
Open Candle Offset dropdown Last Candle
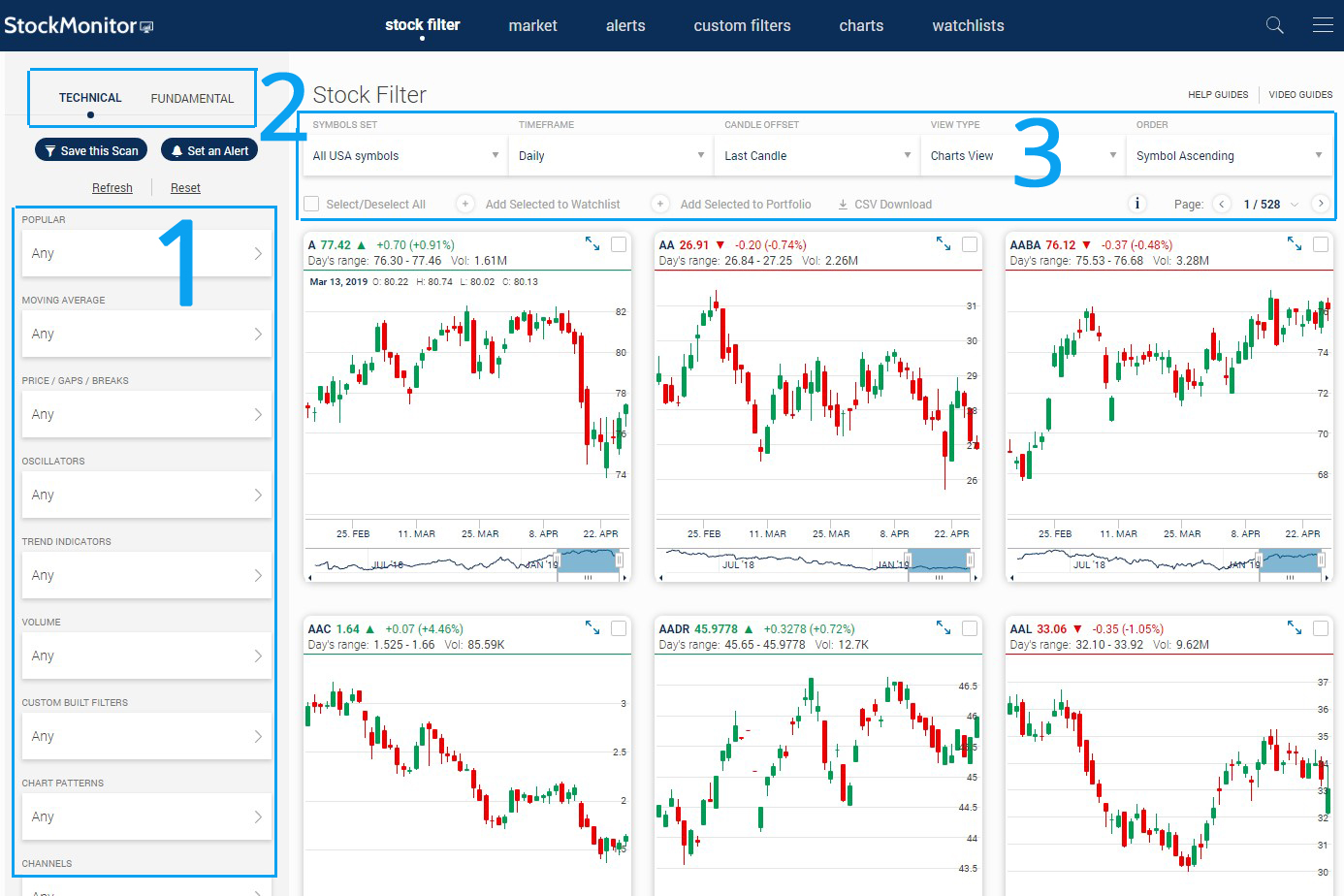pyautogui.click(x=816, y=155)
